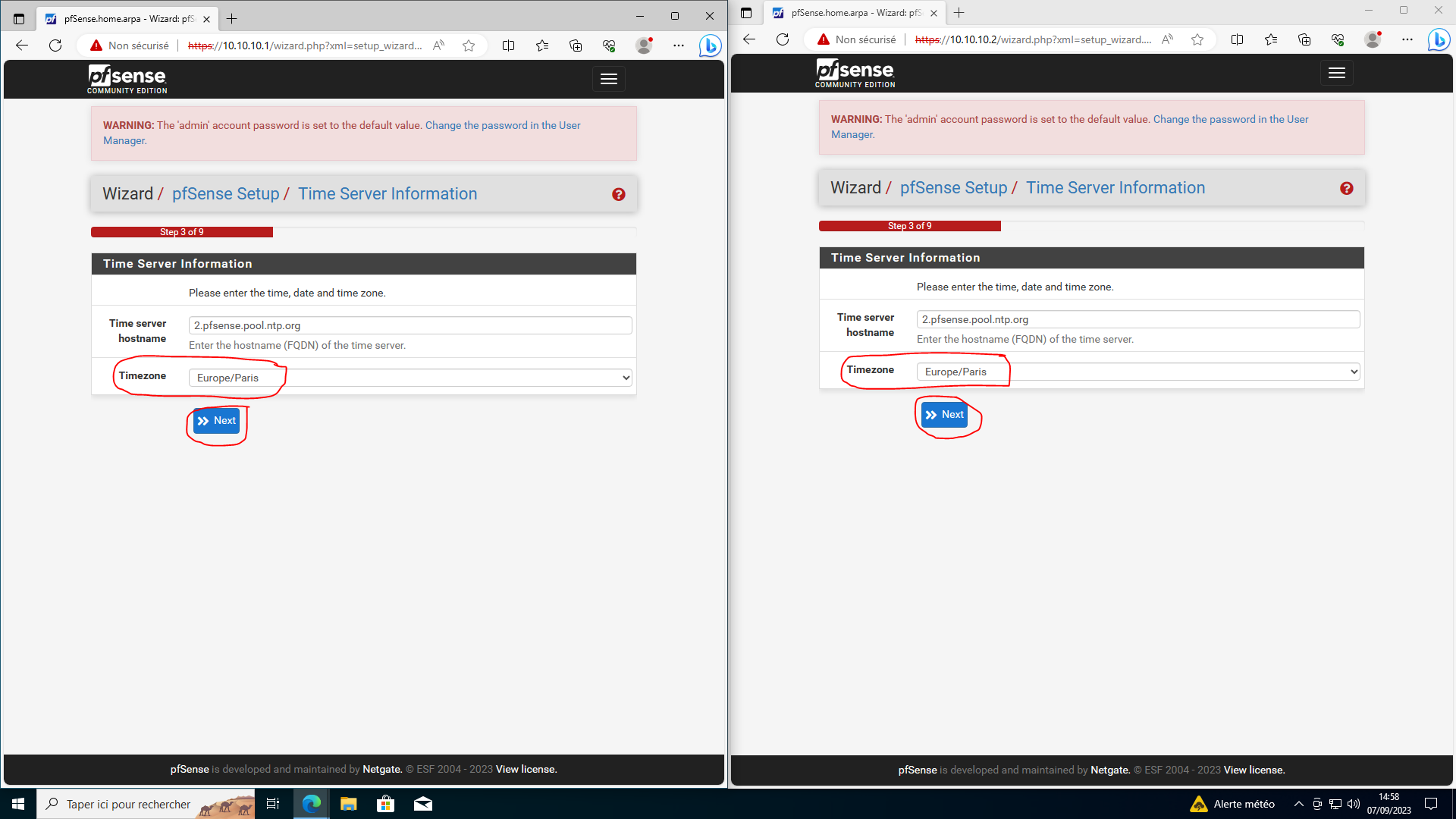Show hidden system tray icons chevron

point(1298,804)
